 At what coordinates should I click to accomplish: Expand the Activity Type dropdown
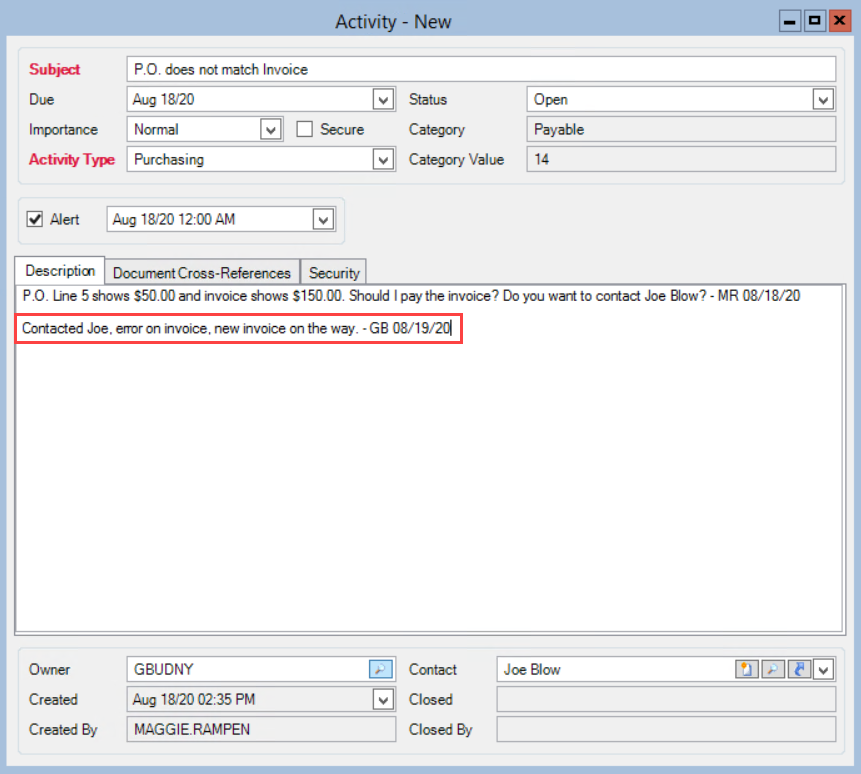pyautogui.click(x=383, y=160)
